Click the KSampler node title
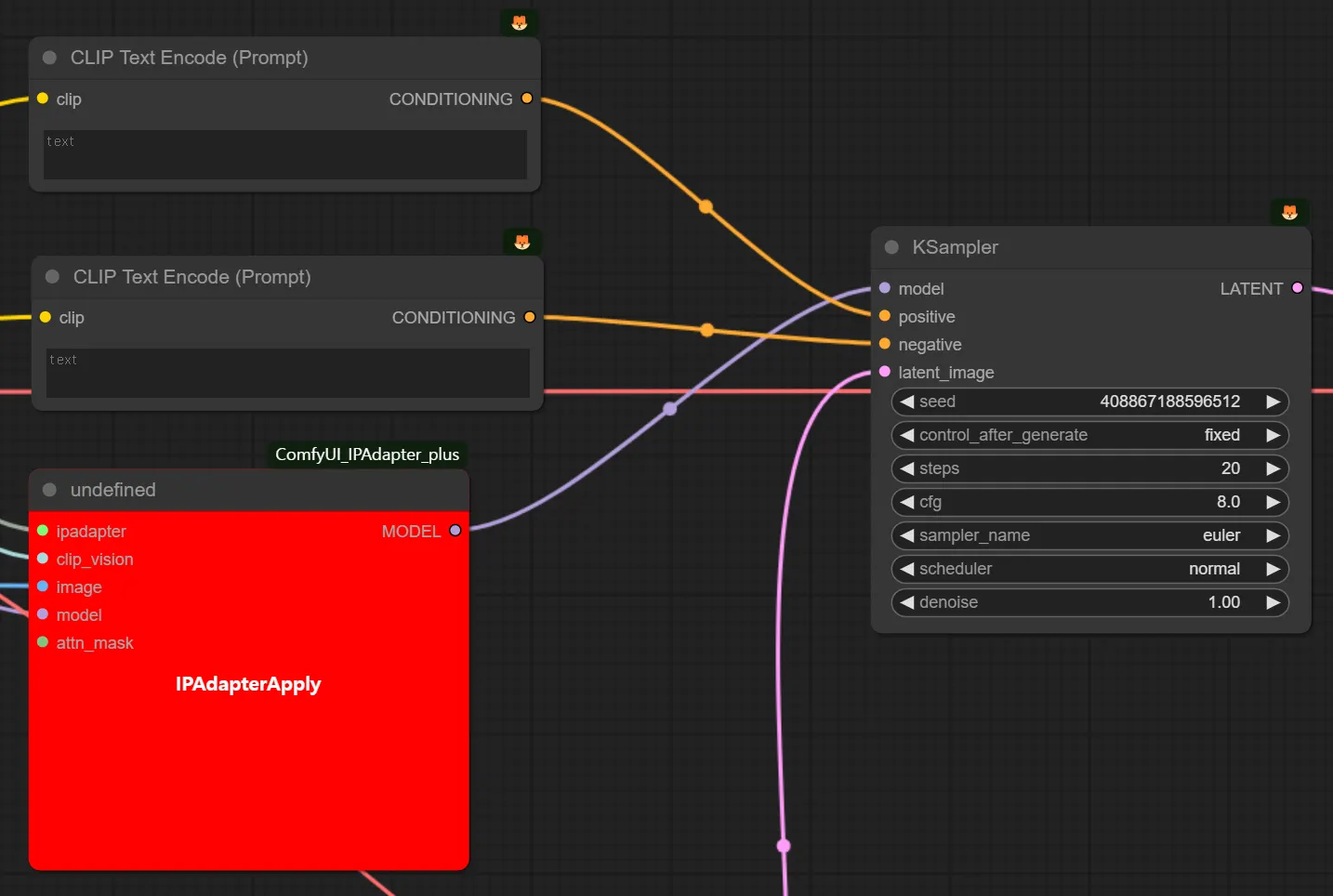The image size is (1333, 896). click(955, 247)
